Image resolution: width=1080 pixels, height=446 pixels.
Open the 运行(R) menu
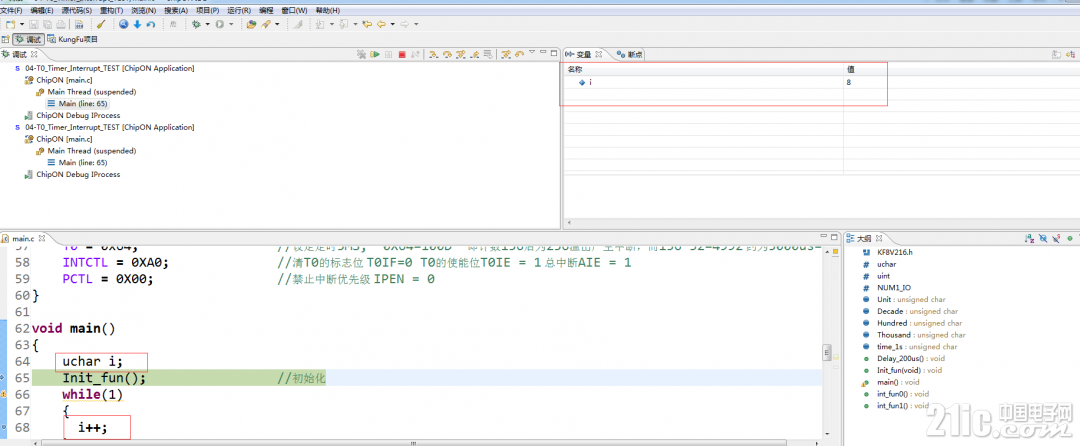click(x=239, y=10)
